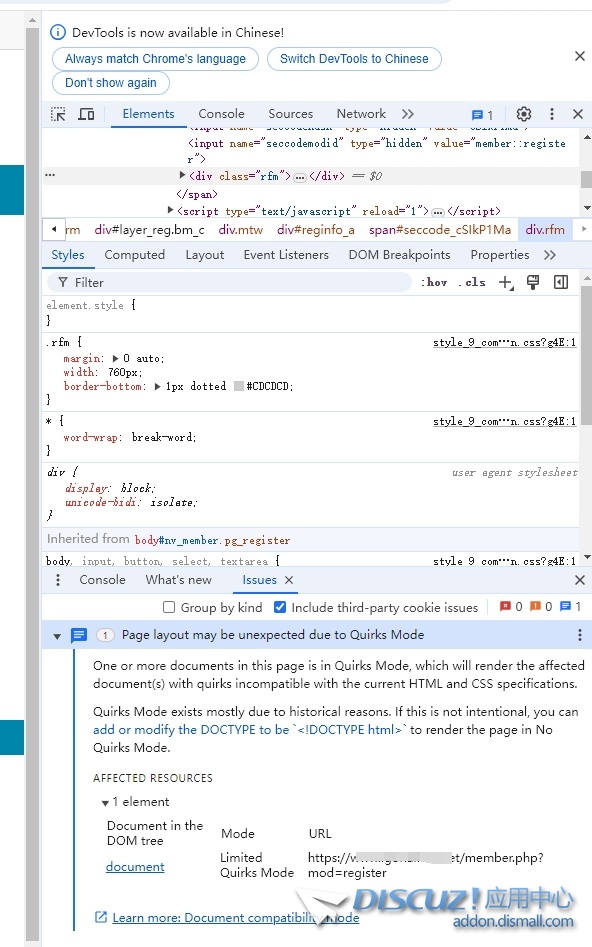Screen dimensions: 592x947
Task: Uncheck Include third-party cookie issues
Action: (x=280, y=607)
